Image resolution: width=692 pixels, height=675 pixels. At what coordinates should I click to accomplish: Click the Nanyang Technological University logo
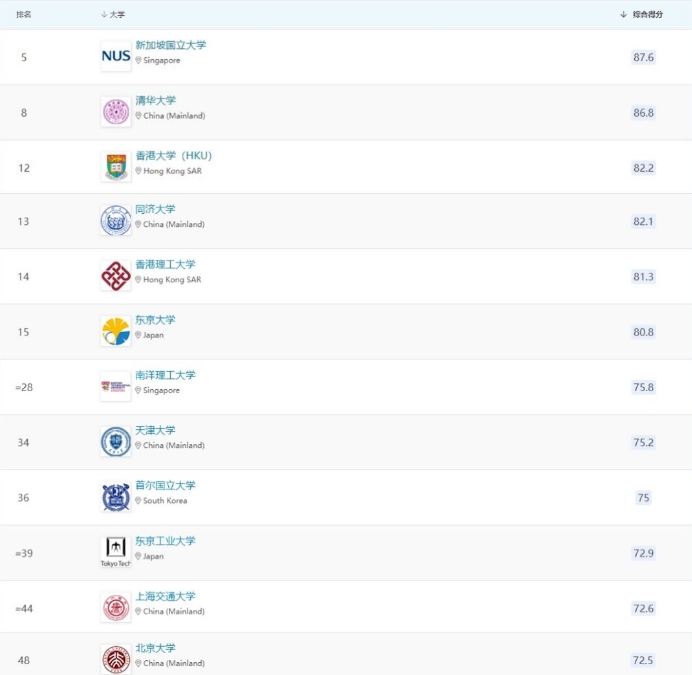[x=116, y=386]
